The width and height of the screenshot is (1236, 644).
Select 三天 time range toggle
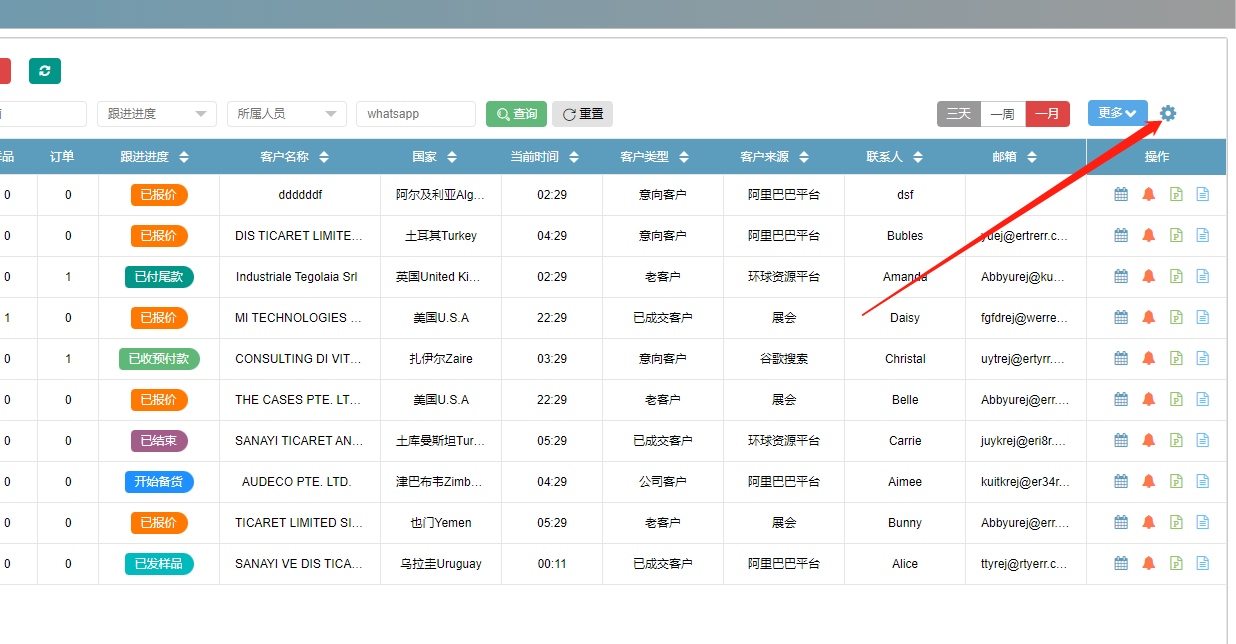[x=958, y=114]
